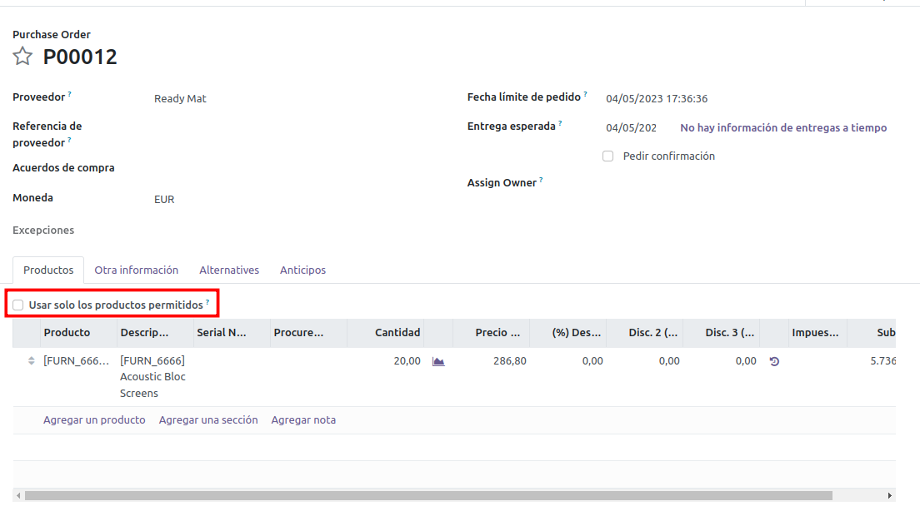Click Agregar un producto link
920x511 pixels.
coord(94,420)
